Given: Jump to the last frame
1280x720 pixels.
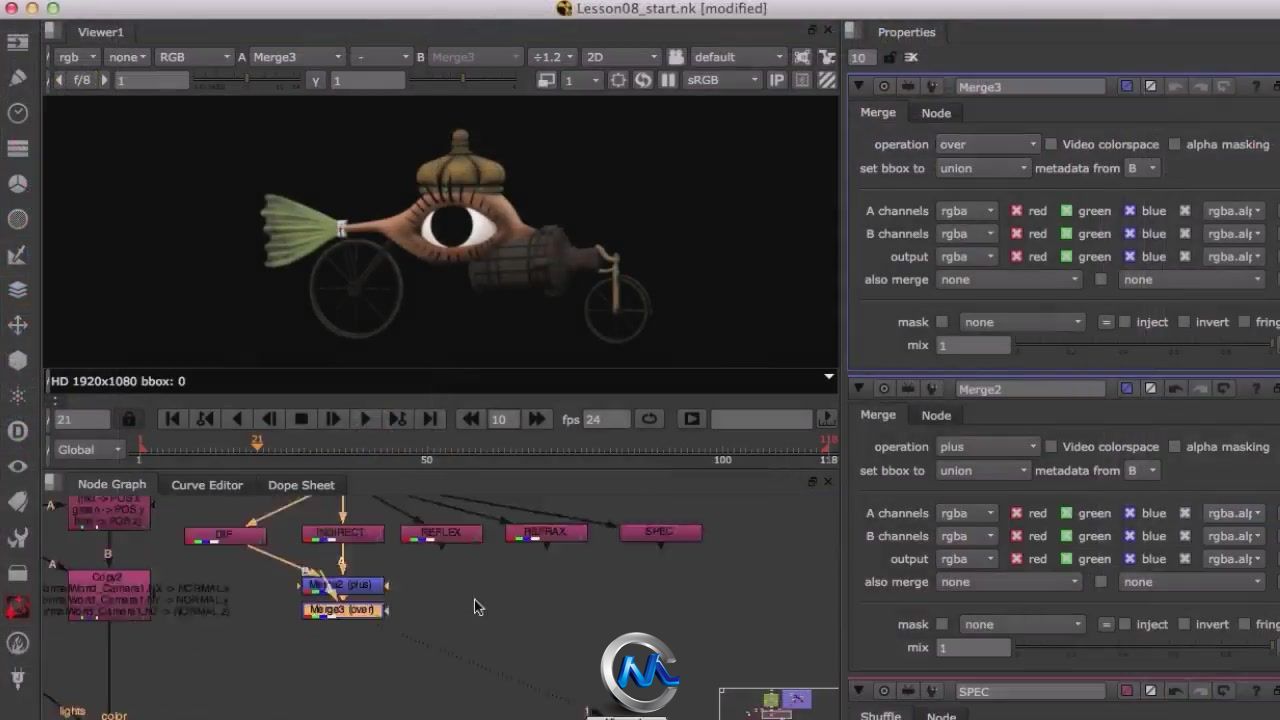Looking at the screenshot, I should tap(430, 419).
